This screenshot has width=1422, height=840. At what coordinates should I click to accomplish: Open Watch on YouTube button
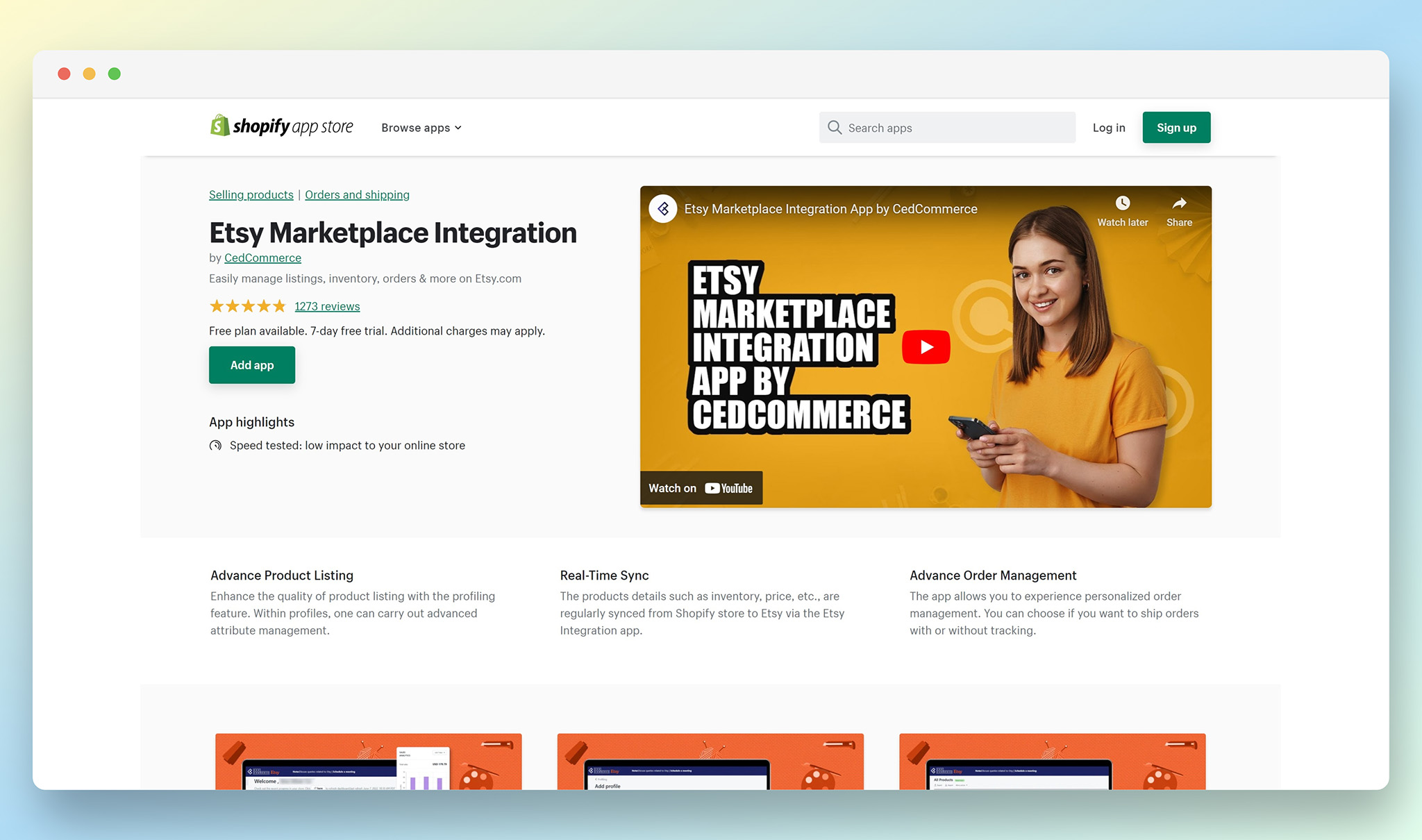pyautogui.click(x=701, y=488)
